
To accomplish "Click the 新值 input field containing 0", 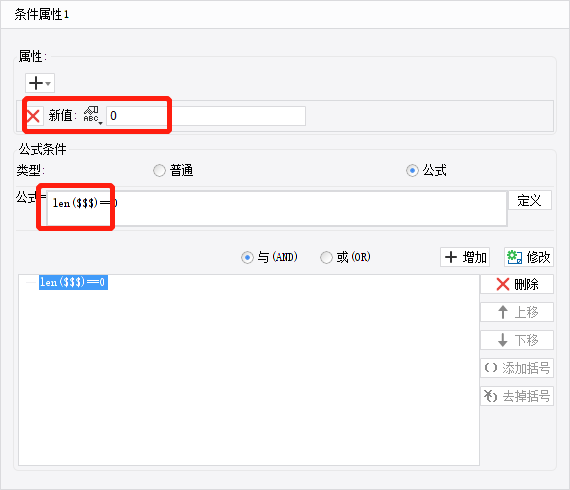I will 206,116.
